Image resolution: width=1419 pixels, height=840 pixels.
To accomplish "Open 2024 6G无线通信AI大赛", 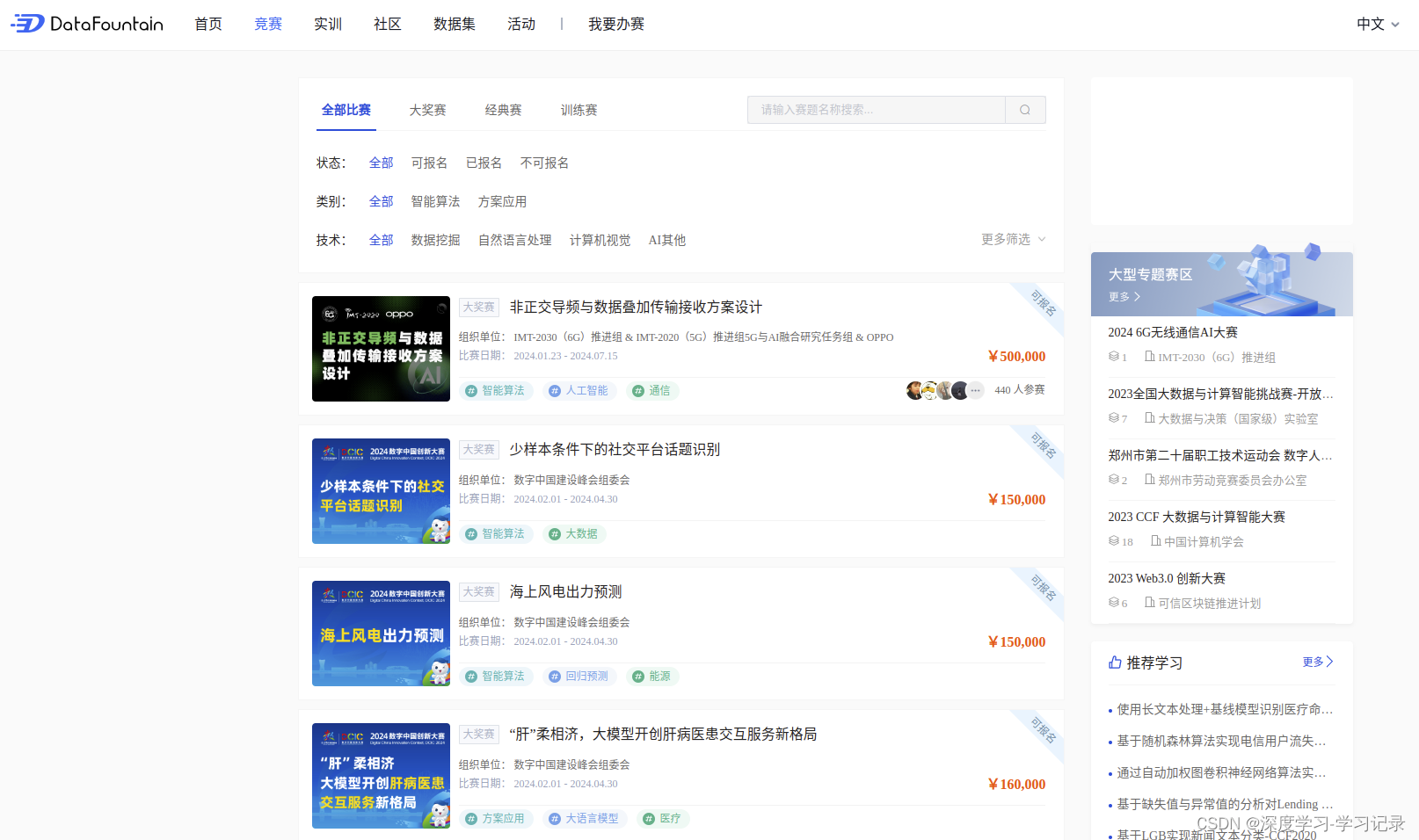I will 1173,332.
